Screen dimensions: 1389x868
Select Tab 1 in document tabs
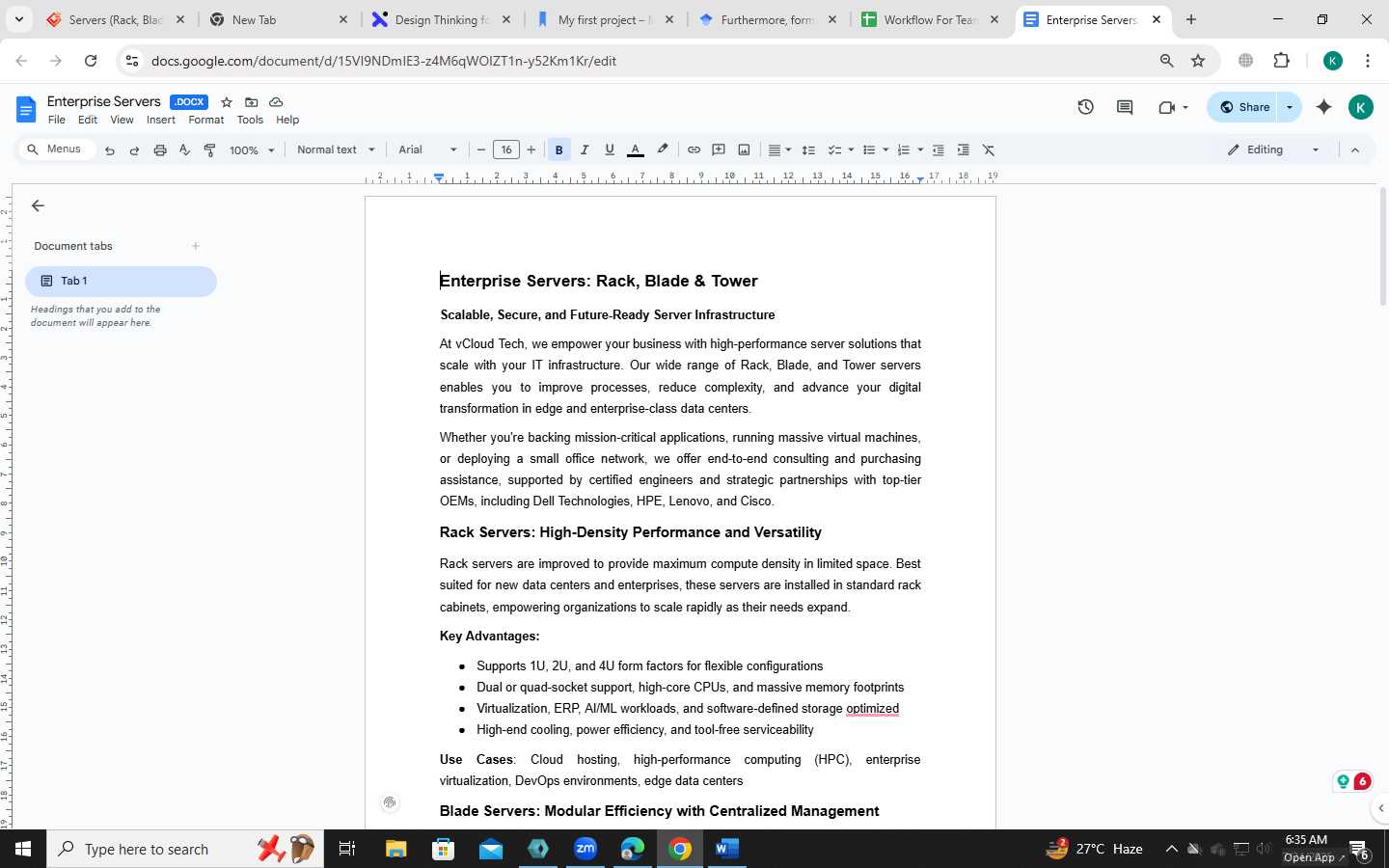(121, 281)
